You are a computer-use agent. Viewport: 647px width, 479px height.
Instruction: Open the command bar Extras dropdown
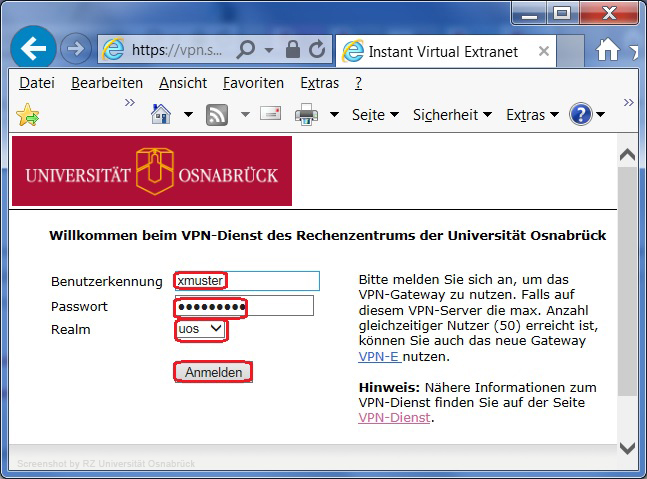[x=532, y=115]
